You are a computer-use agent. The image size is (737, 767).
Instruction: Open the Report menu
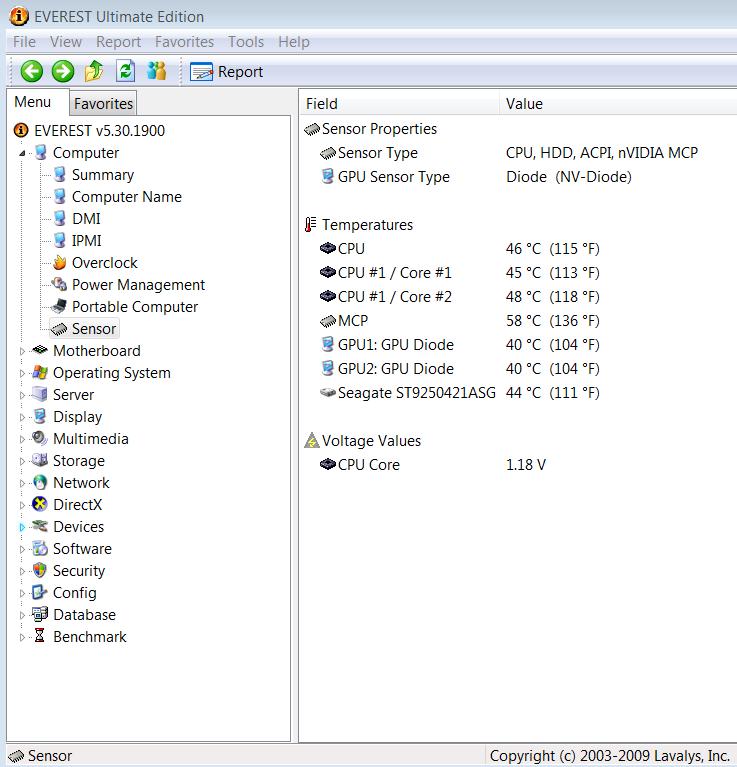tap(118, 42)
